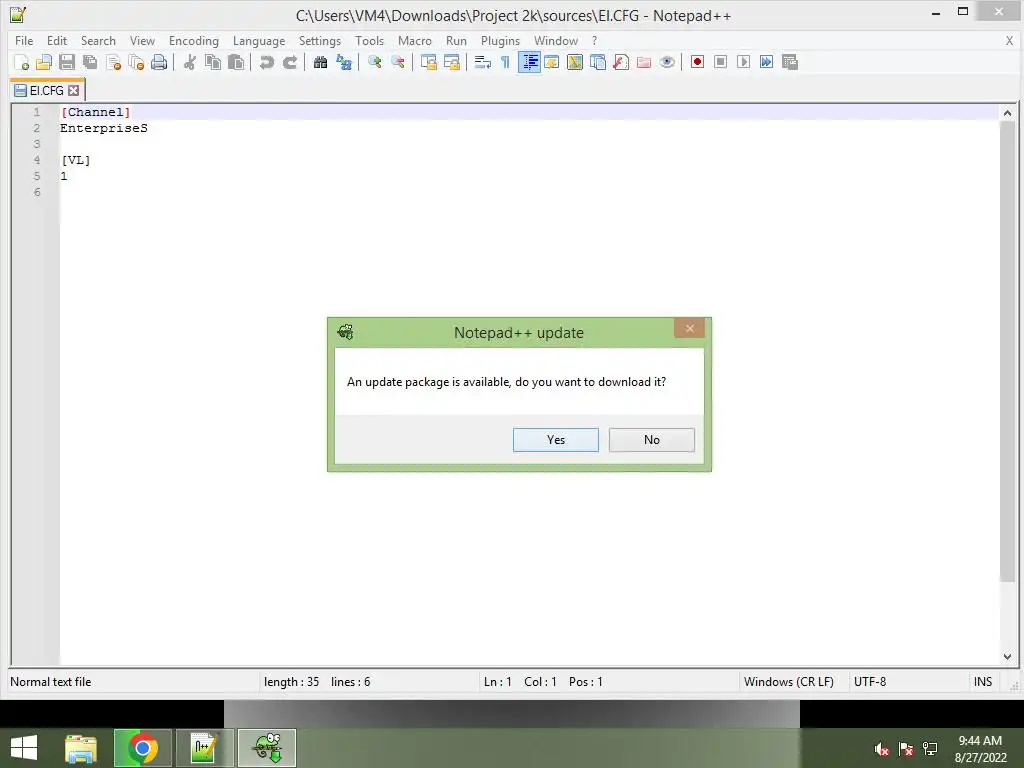Click the Undo arrow icon
Screen dimensions: 1024x768
pos(266,62)
